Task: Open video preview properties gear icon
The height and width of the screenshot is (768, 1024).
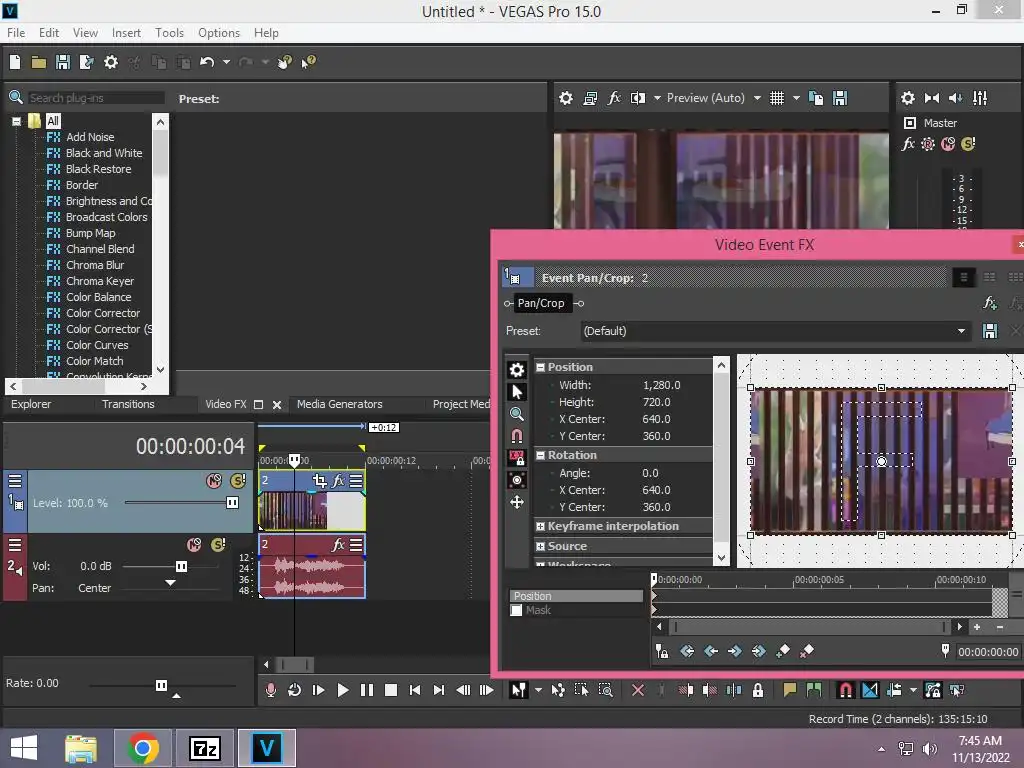Action: point(566,98)
